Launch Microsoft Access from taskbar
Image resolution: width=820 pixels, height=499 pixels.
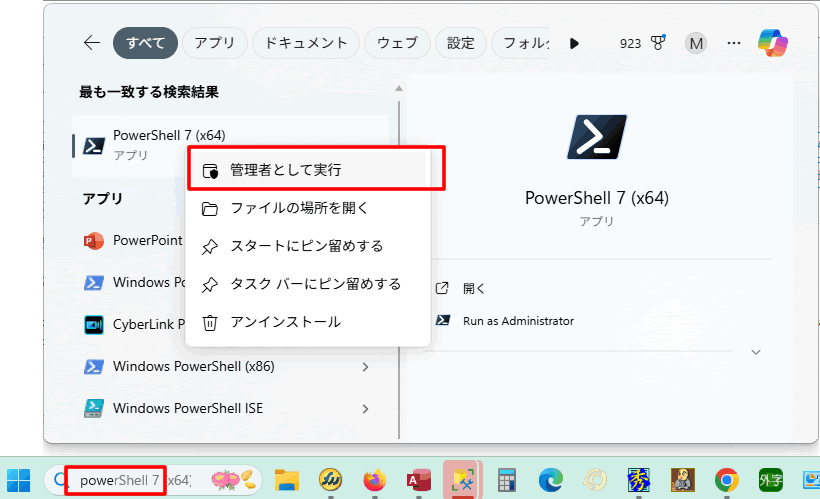pyautogui.click(x=418, y=480)
